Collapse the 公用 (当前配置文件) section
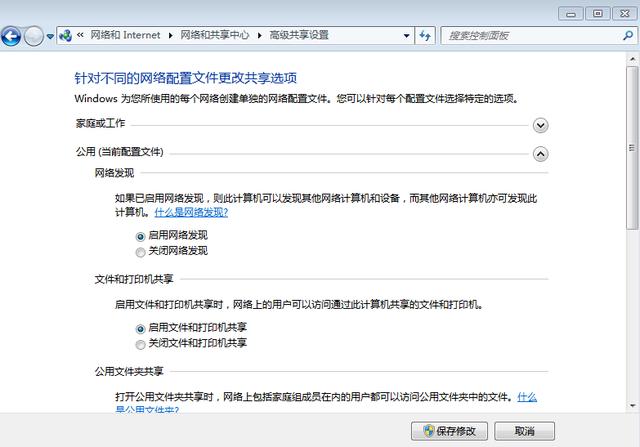Image resolution: width=640 pixels, height=447 pixels. 540,154
